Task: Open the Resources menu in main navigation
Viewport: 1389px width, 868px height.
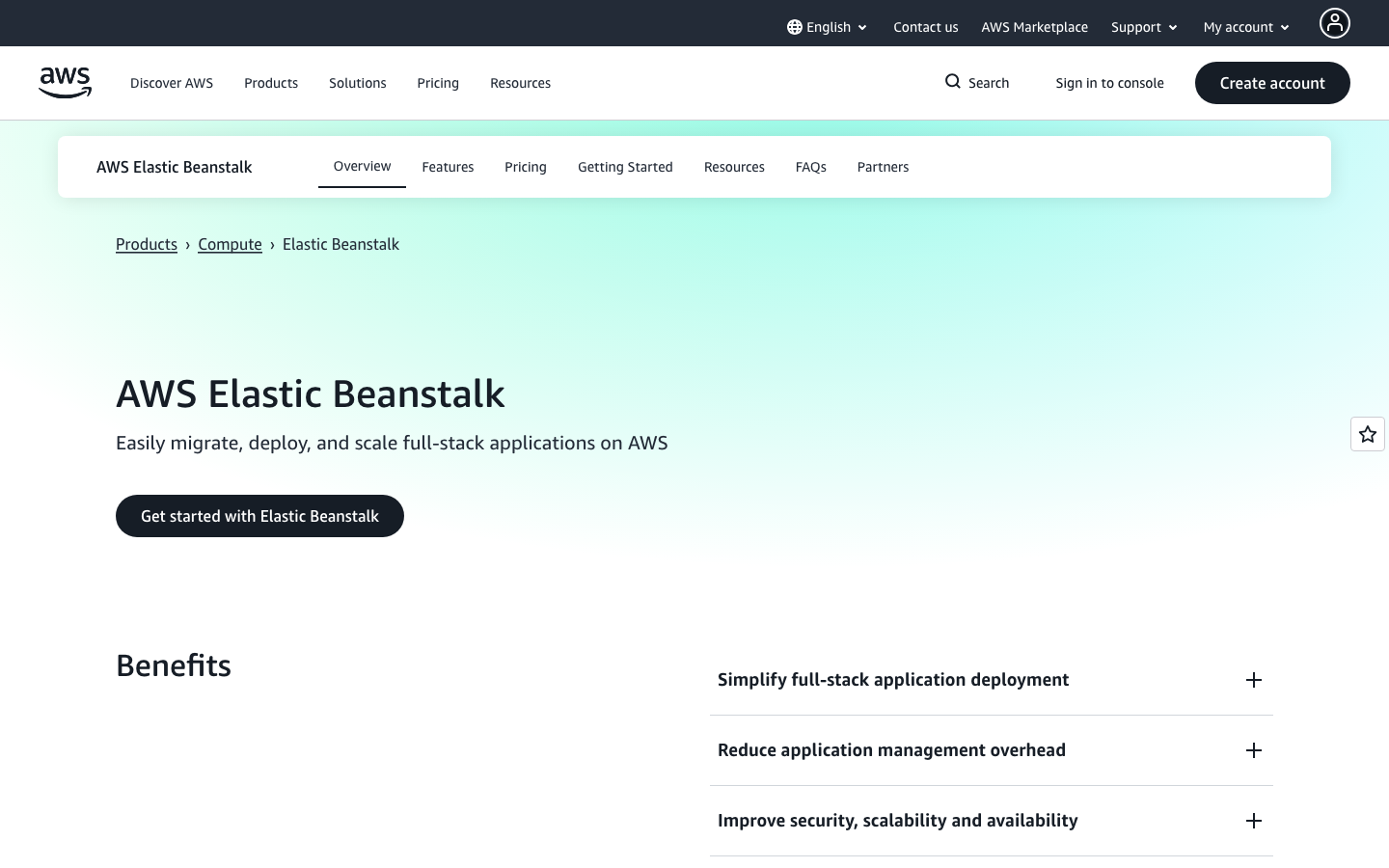Action: tap(521, 83)
